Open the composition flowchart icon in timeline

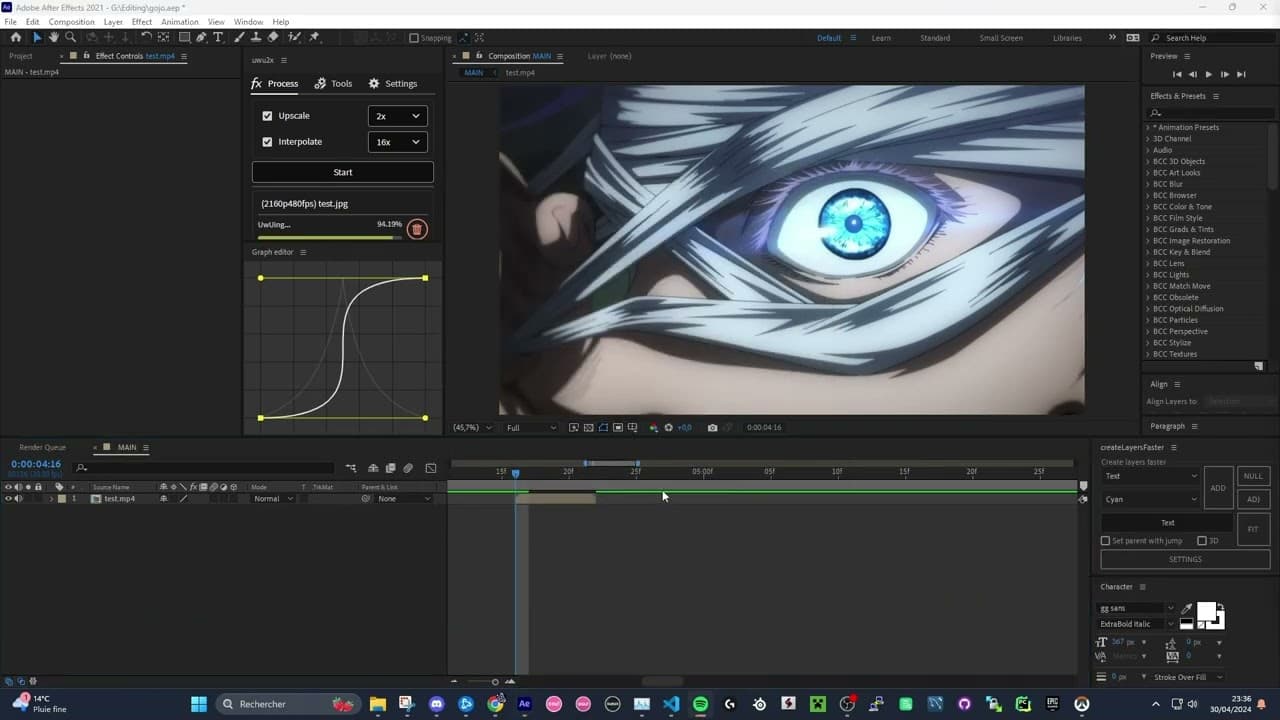(351, 468)
